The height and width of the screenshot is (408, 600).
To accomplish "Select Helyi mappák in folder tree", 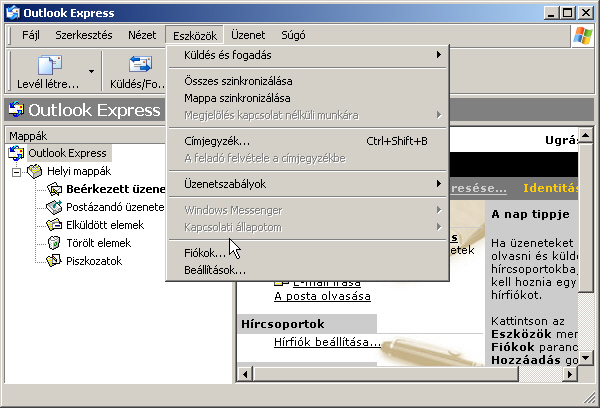I will [x=79, y=171].
